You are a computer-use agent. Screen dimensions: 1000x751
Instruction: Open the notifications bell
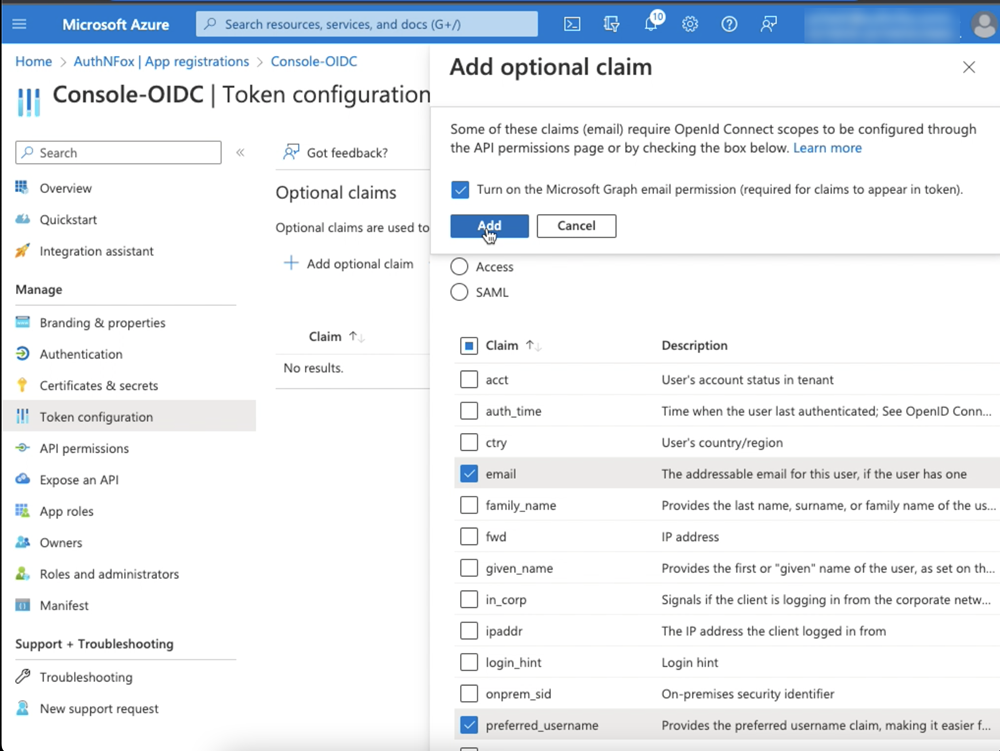(651, 24)
